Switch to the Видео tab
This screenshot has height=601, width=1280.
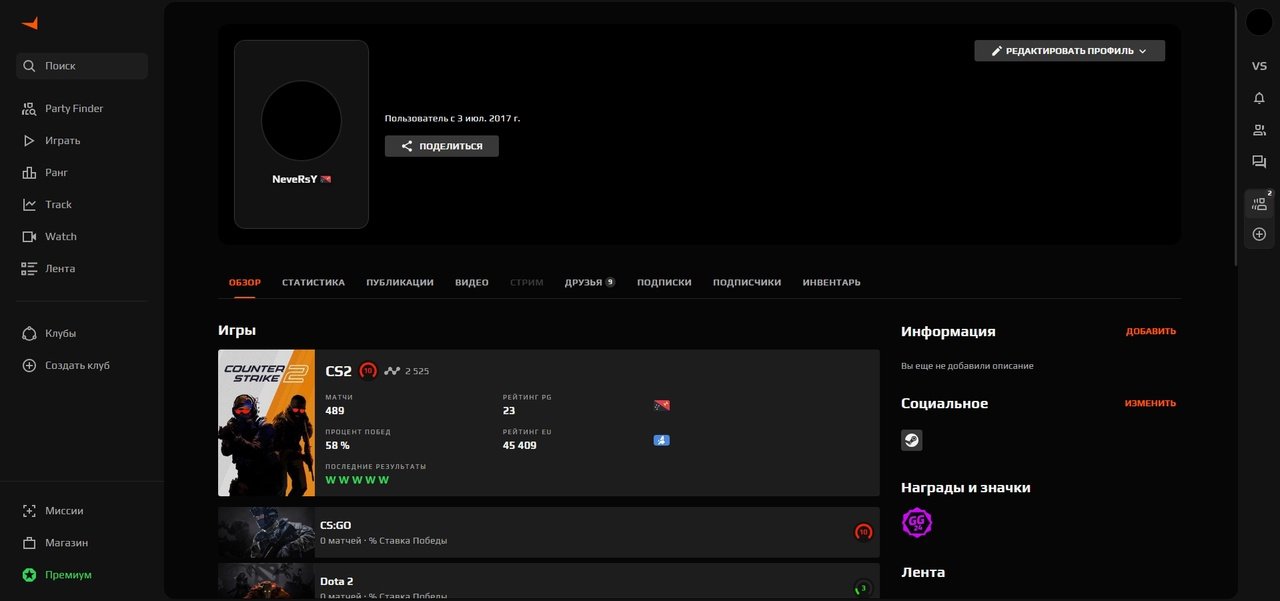click(472, 282)
